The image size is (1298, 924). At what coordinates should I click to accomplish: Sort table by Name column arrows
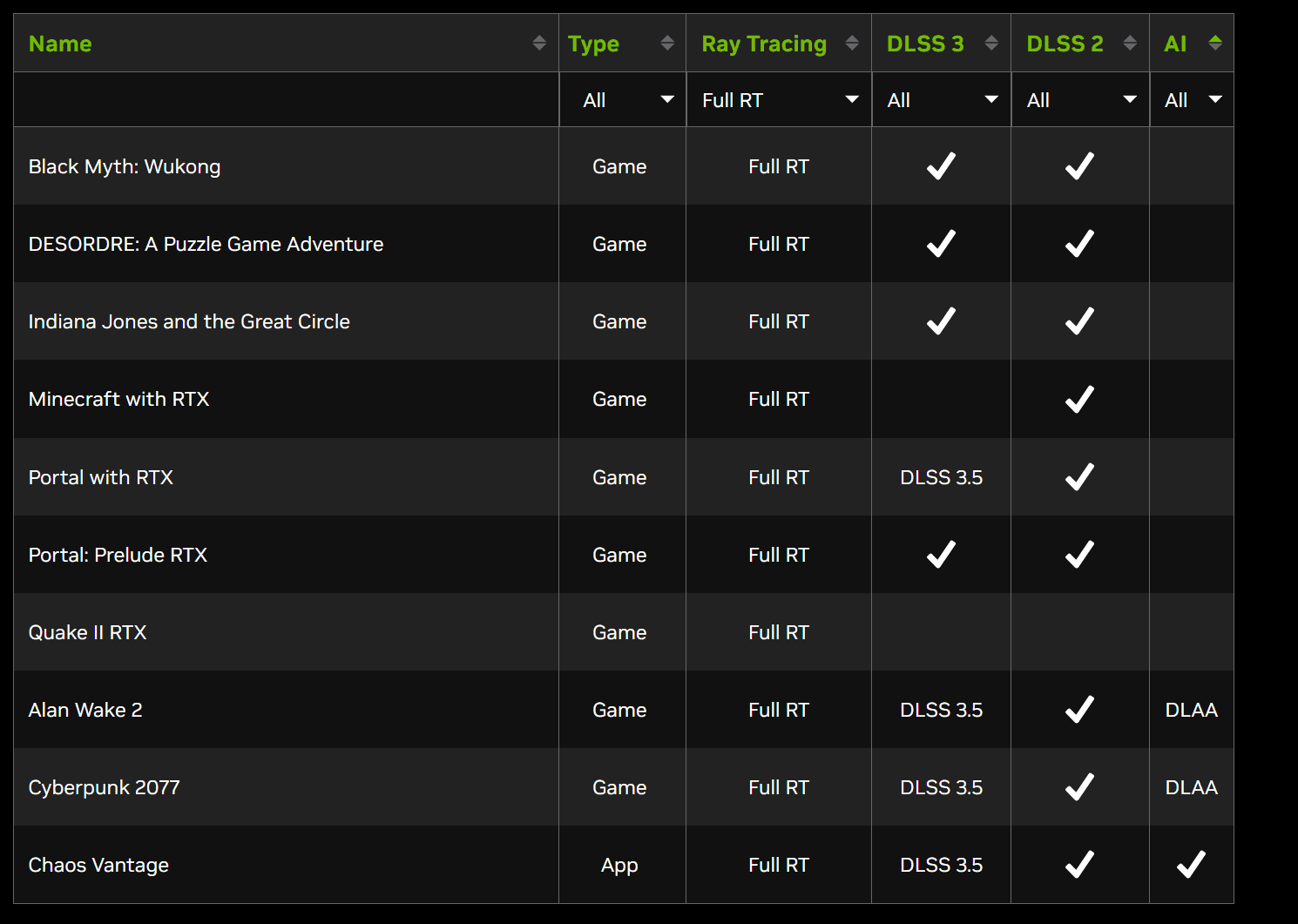(x=539, y=43)
